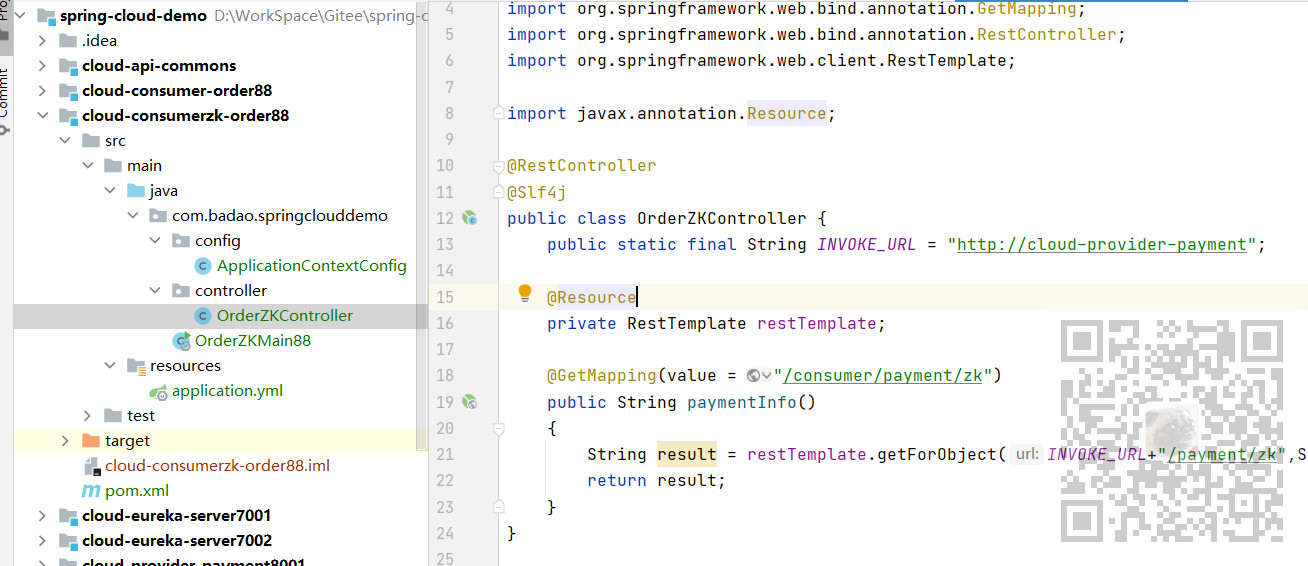Click the application.yml Spring config icon
This screenshot has width=1308, height=566.
click(x=159, y=391)
